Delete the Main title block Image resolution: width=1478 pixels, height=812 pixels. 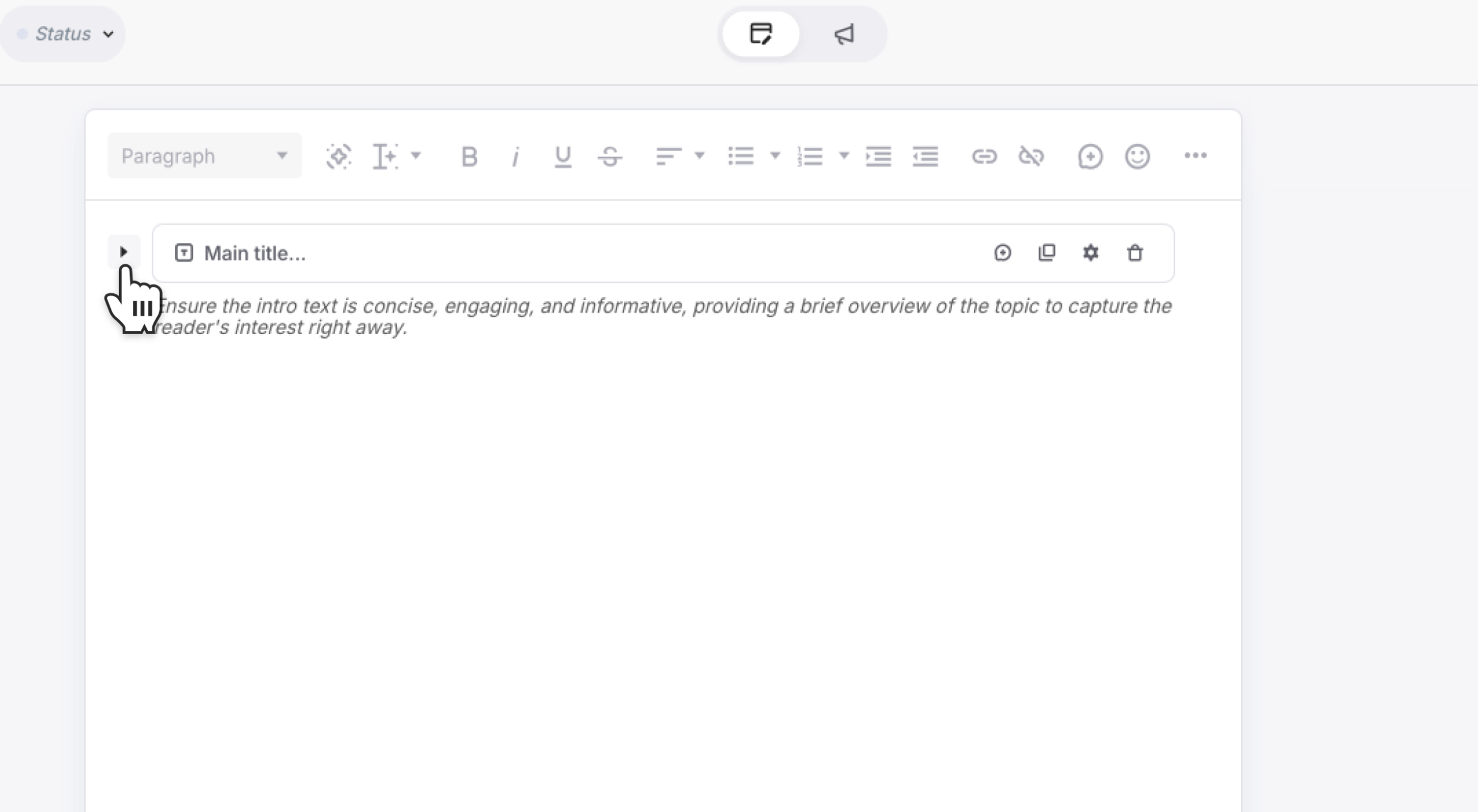click(1134, 253)
